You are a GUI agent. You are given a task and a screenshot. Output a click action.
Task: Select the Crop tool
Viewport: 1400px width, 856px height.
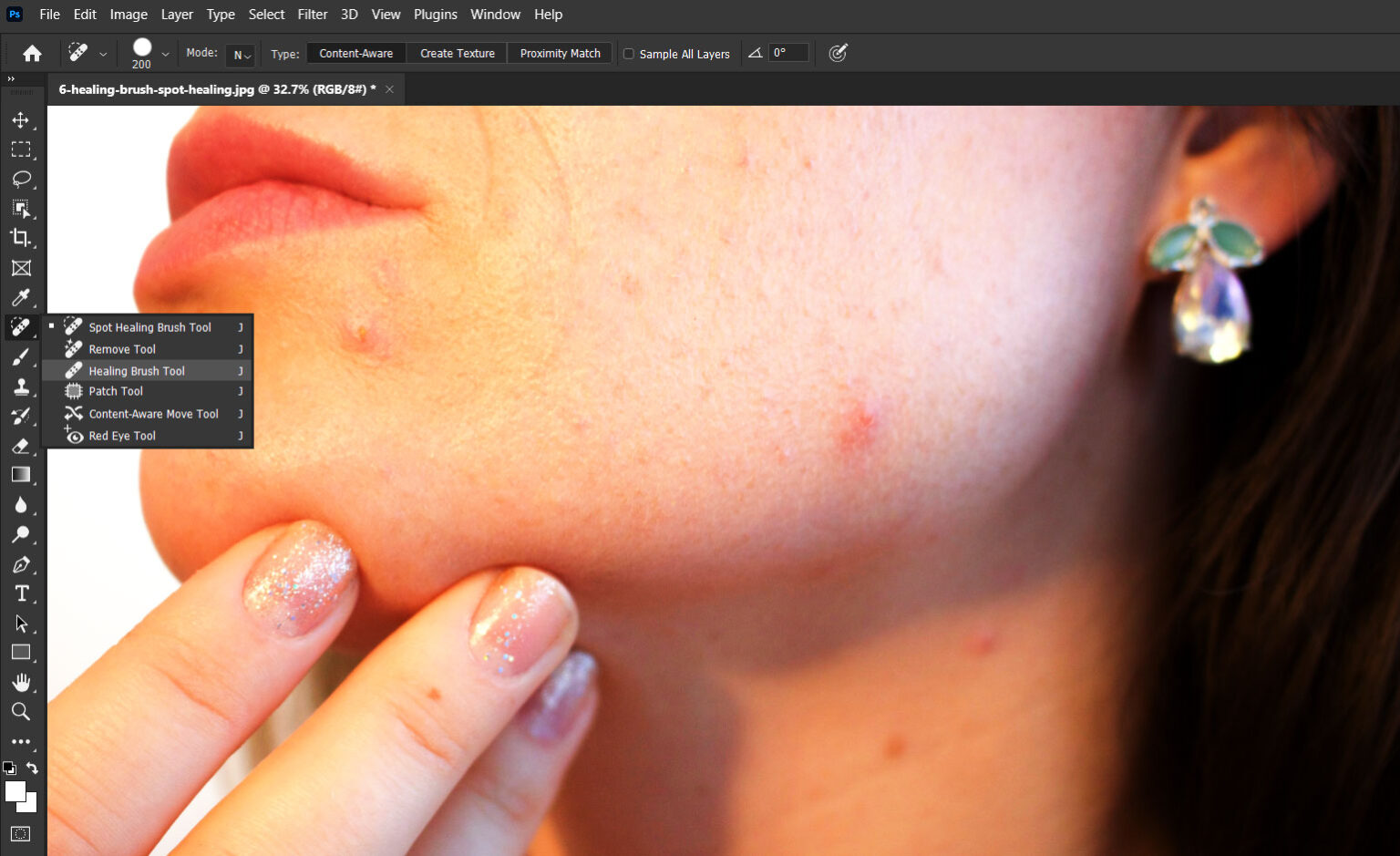coord(20,238)
